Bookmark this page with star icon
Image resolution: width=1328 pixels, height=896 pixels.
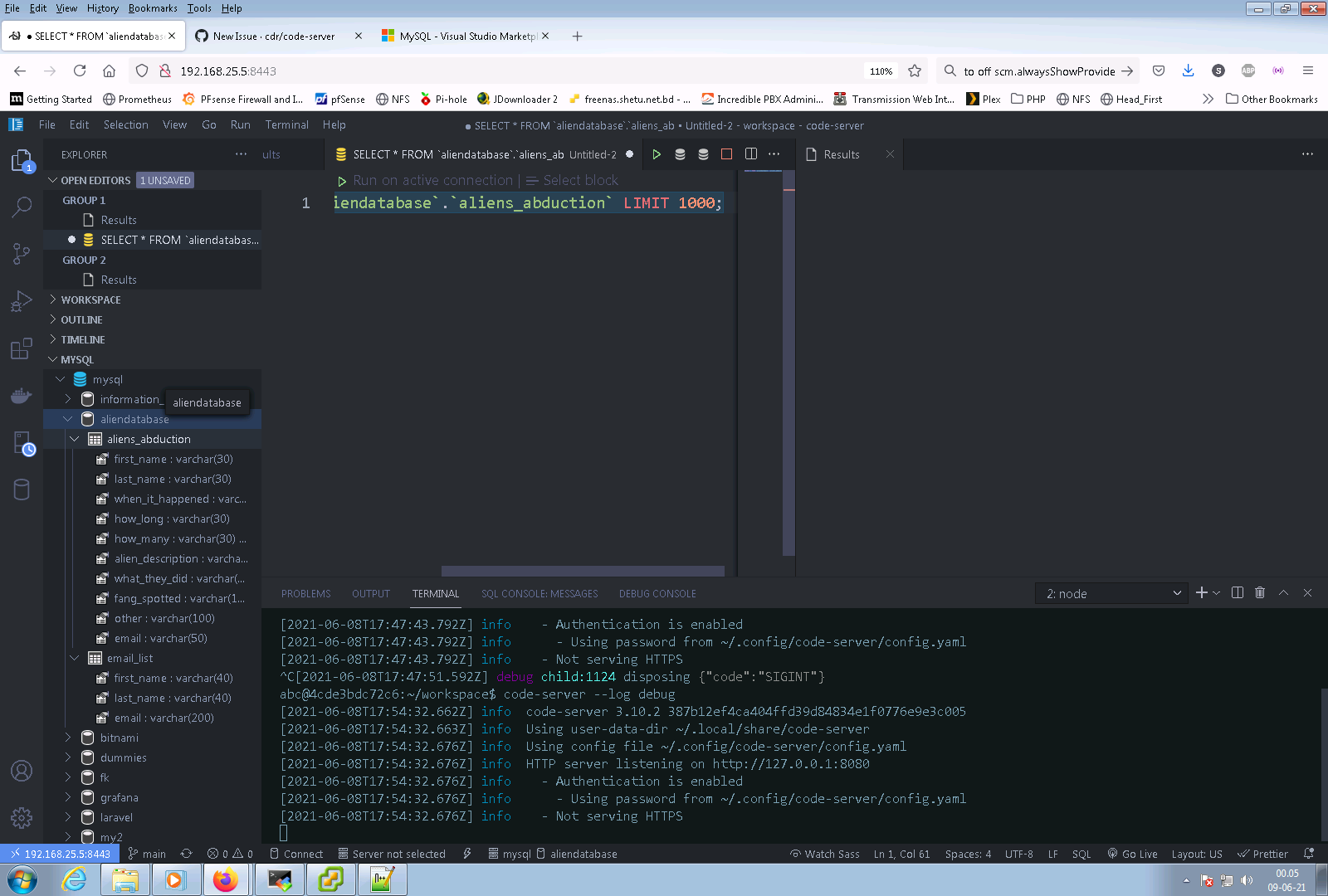tap(915, 71)
